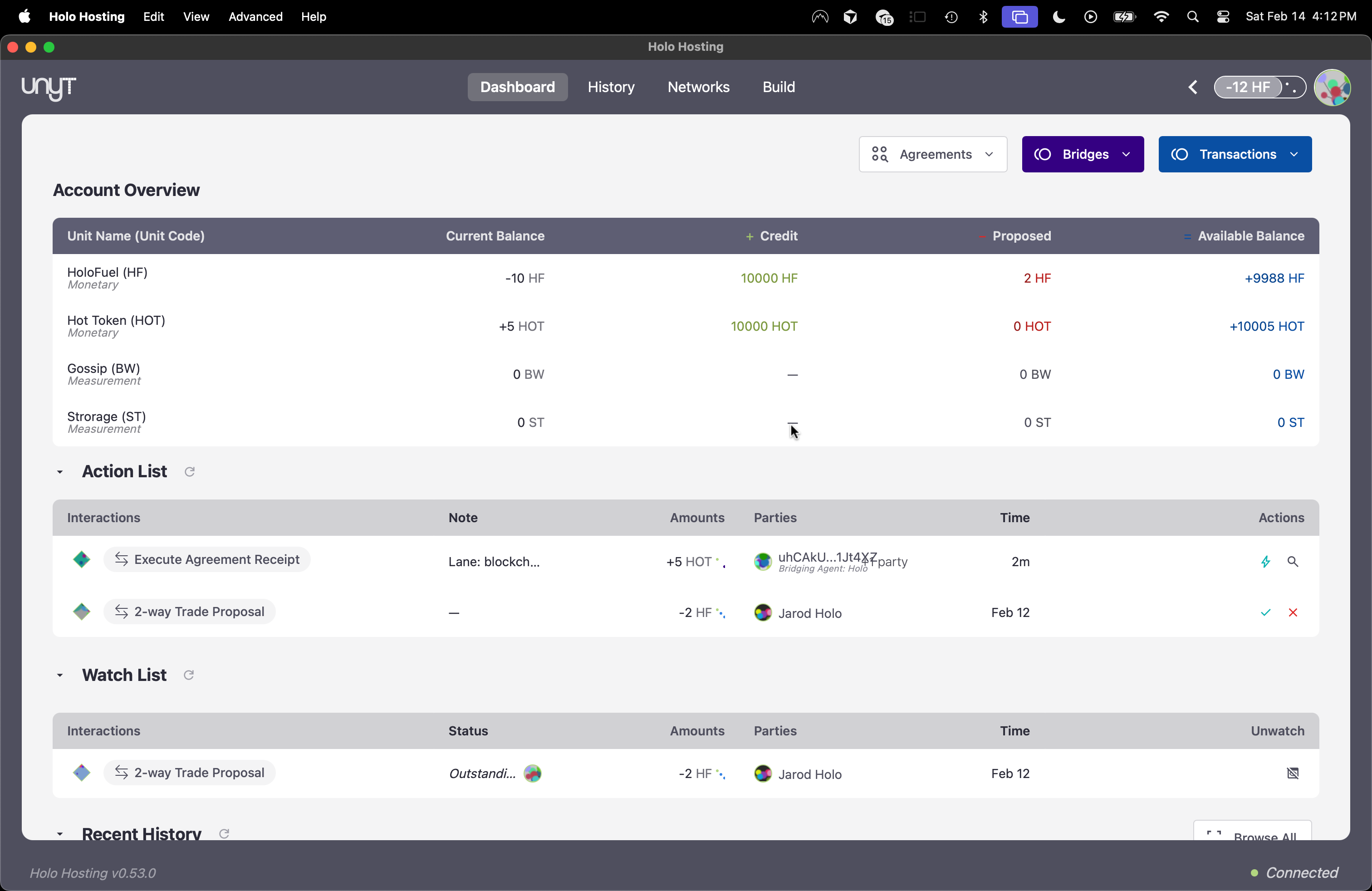
Task: Open the Agreements dropdown
Action: (933, 154)
